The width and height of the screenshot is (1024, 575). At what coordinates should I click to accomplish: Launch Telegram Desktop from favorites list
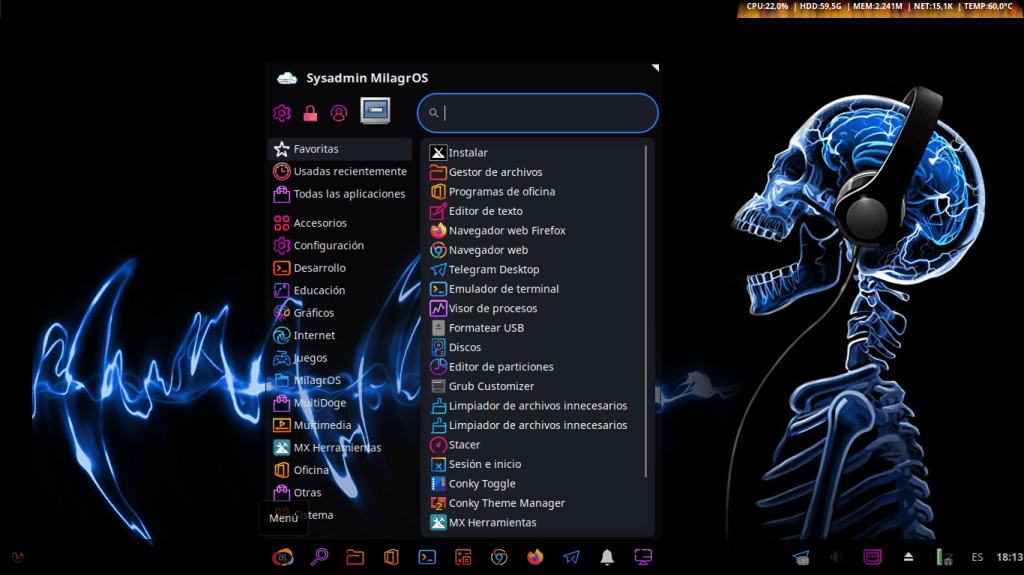493,270
